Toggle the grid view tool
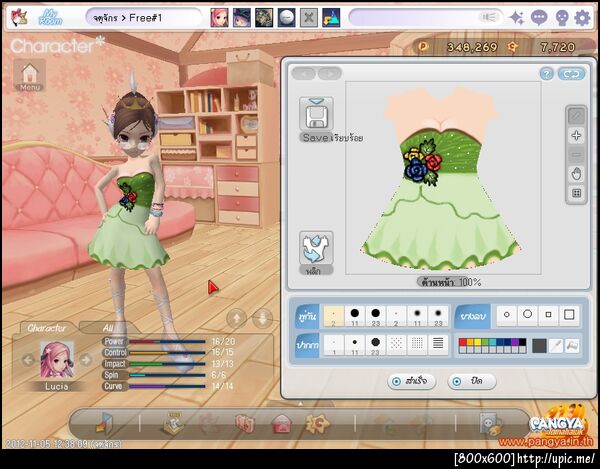 click(576, 193)
